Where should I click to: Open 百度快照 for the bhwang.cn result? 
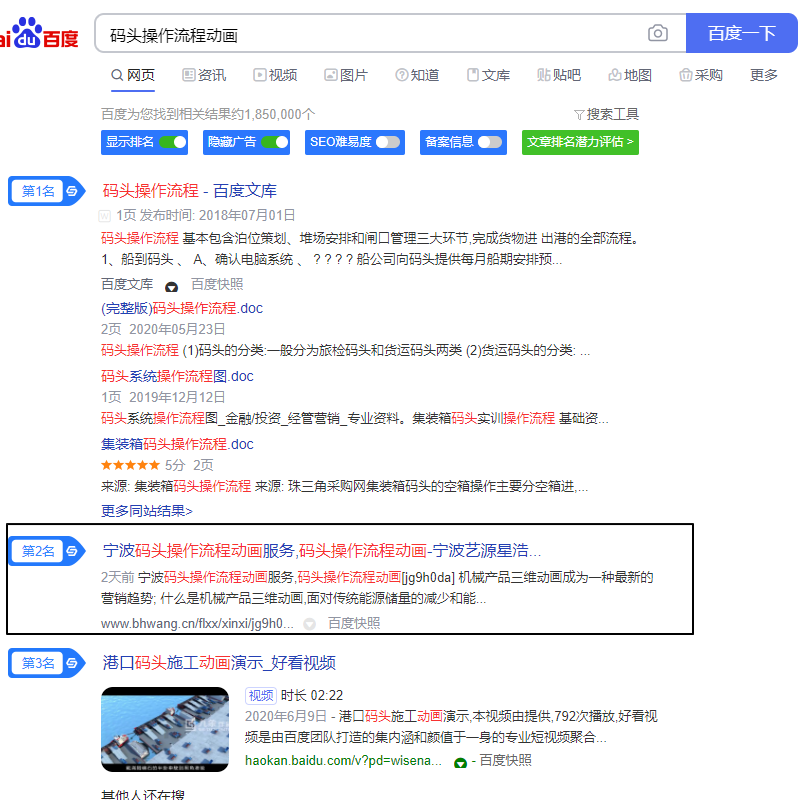coord(354,623)
